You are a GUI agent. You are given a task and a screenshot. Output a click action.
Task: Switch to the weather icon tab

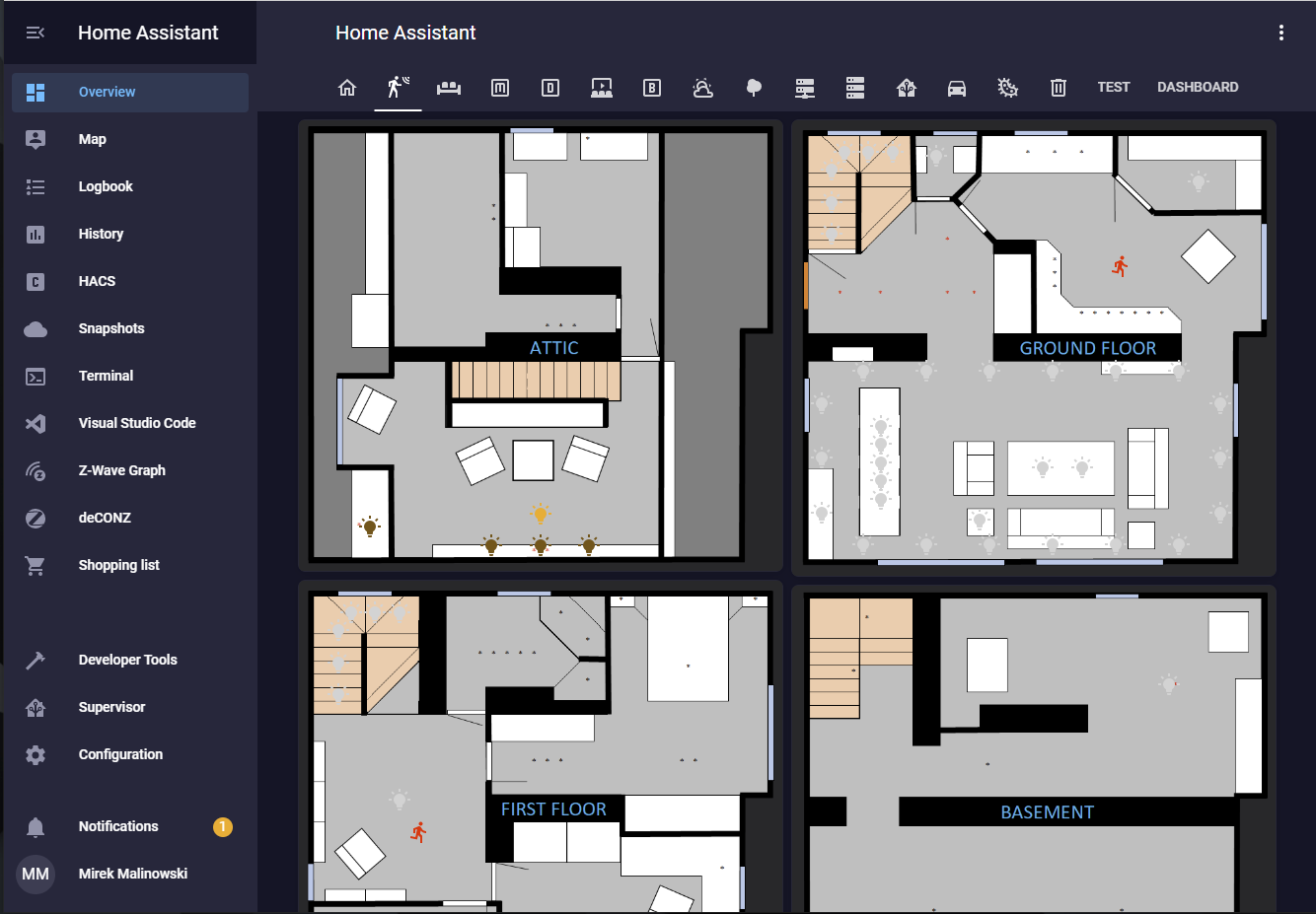[x=703, y=88]
